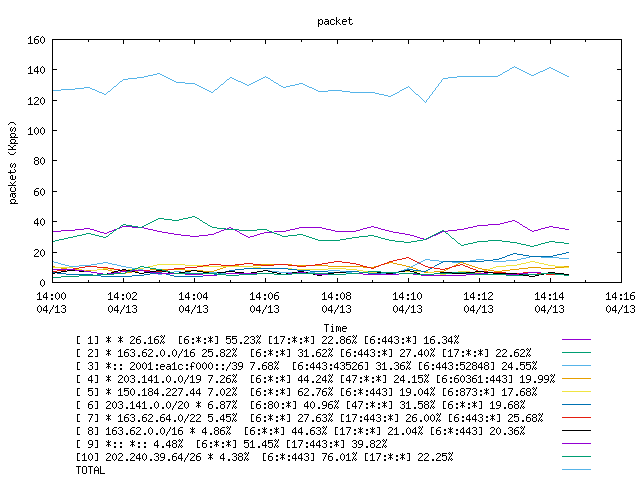Select legend entry [10] 202.240.39.64/26
This screenshot has height=480, width=640.
(264, 457)
